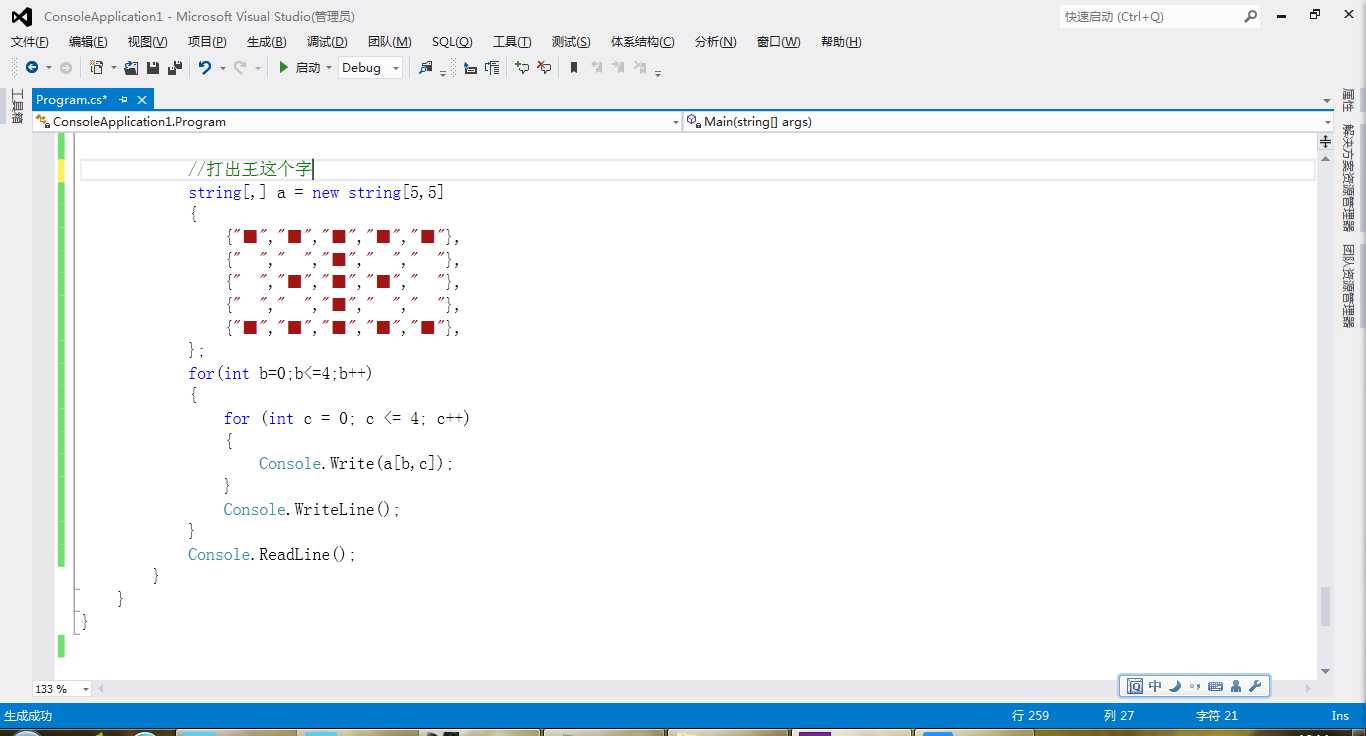Click the Open File toolbar icon
Viewport: 1366px width, 736px height.
131,68
